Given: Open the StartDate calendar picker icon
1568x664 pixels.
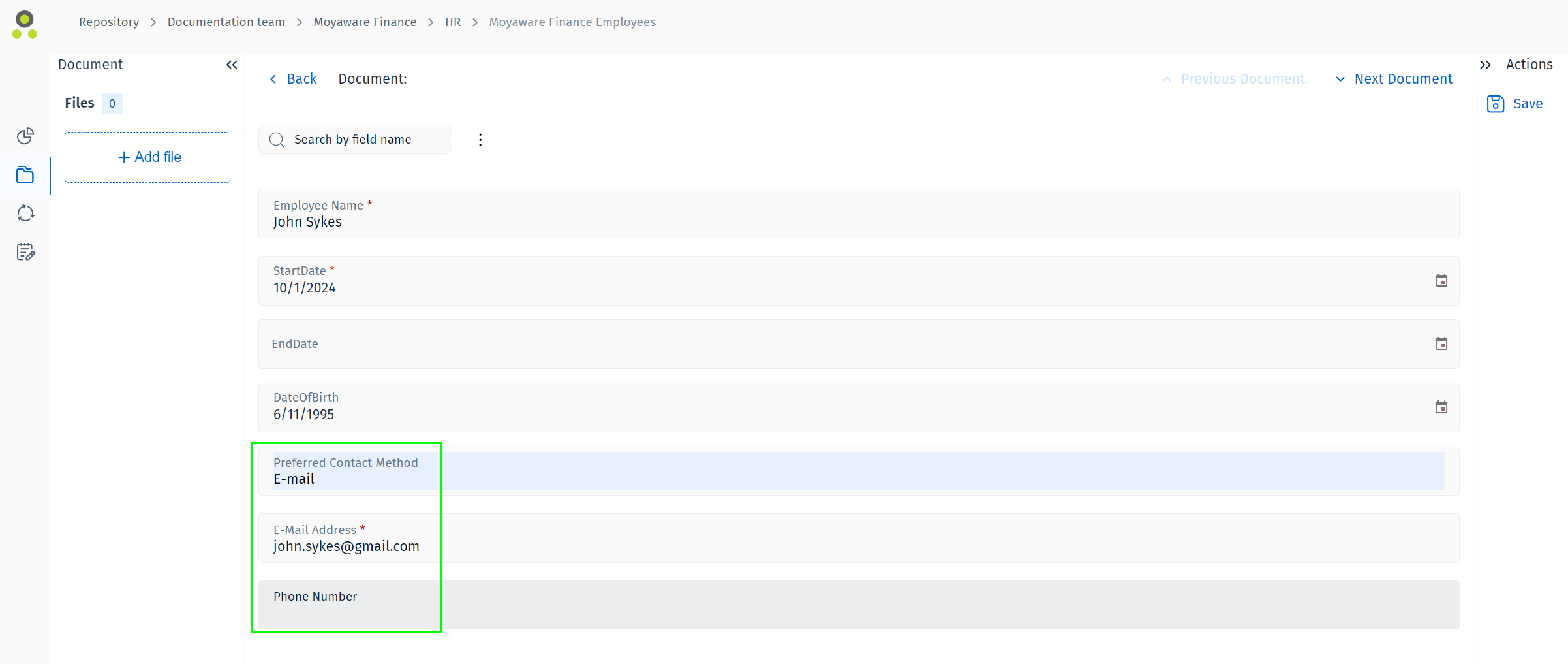Looking at the screenshot, I should (x=1441, y=281).
